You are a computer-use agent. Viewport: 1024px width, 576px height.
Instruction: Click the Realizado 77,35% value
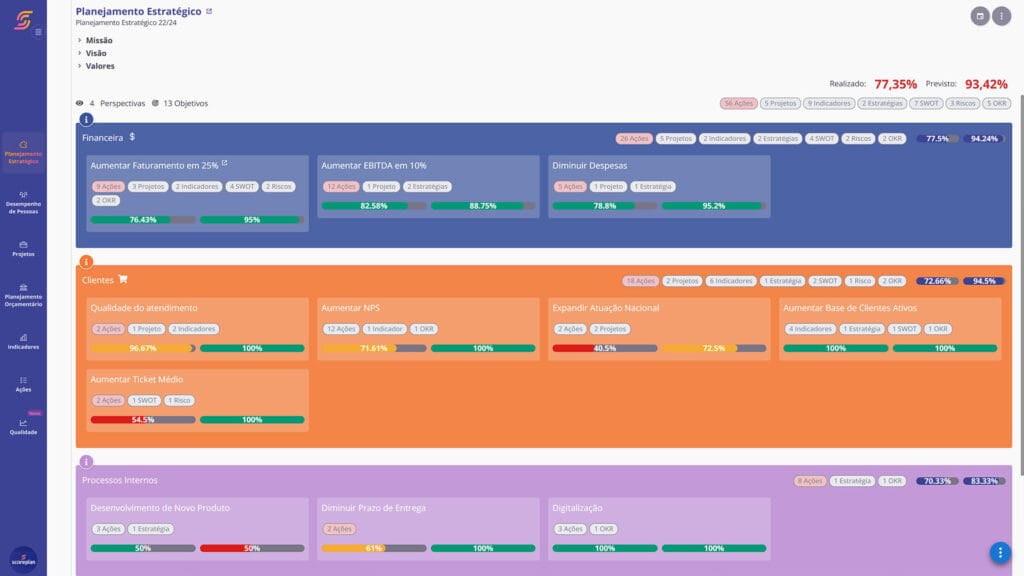[895, 84]
